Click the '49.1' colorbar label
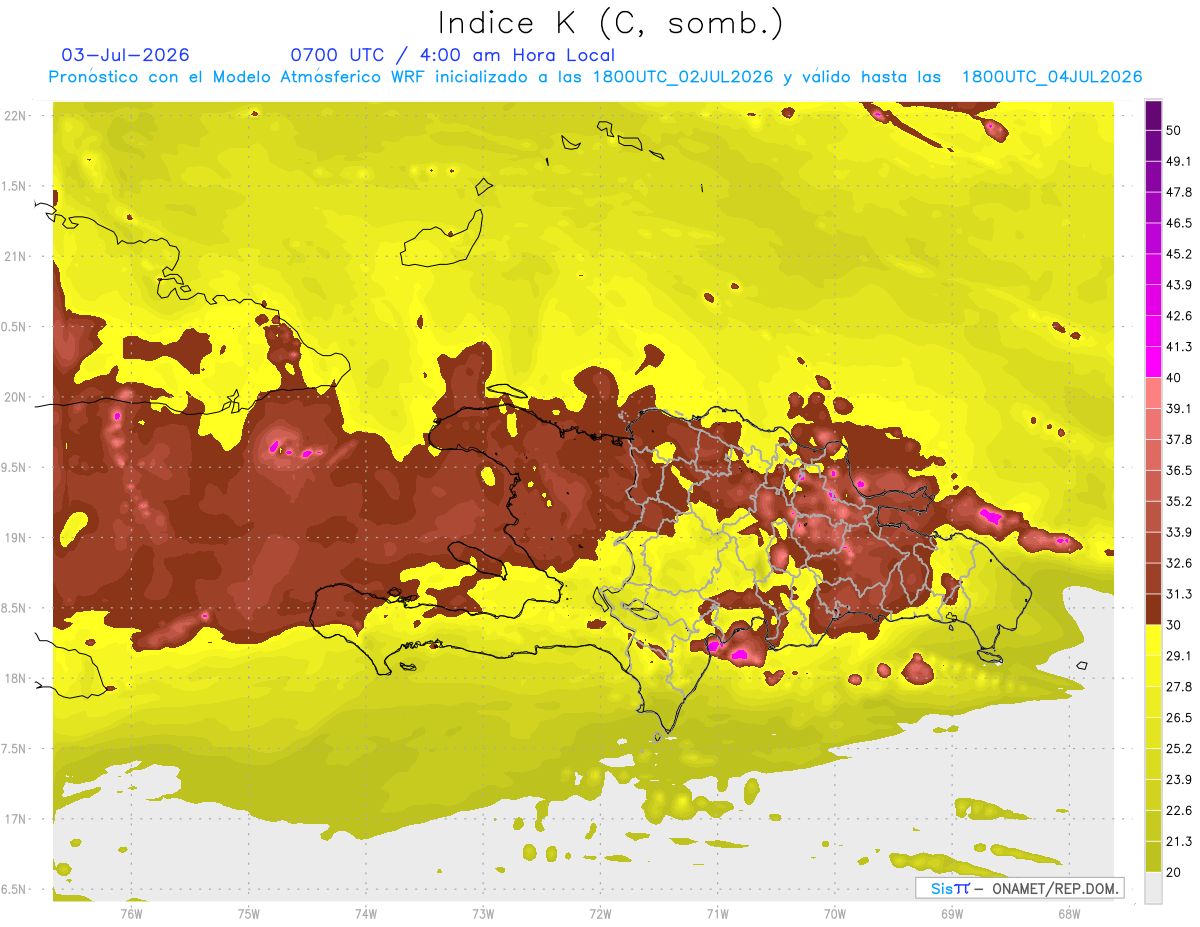 coord(1179,162)
